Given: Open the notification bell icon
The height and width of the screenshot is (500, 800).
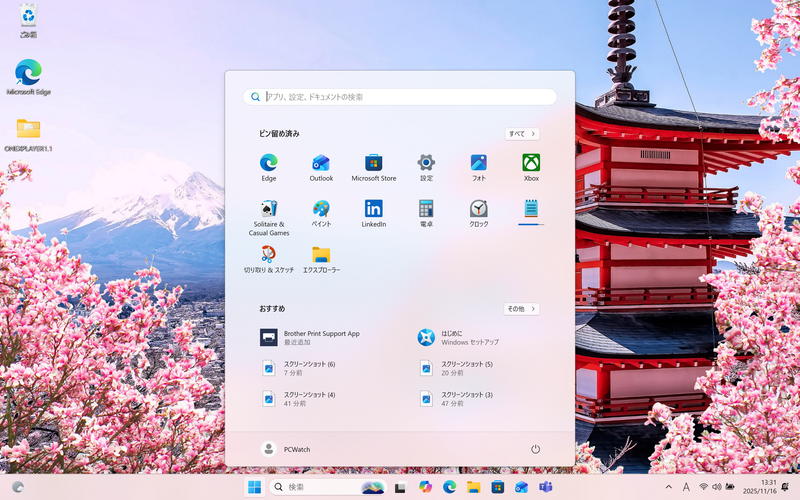Looking at the screenshot, I should 786,487.
